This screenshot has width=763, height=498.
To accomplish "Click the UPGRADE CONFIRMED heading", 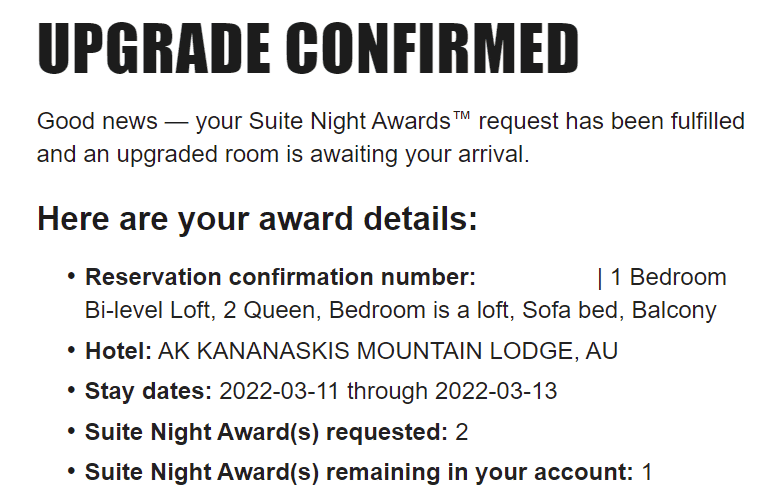I will coord(308,48).
